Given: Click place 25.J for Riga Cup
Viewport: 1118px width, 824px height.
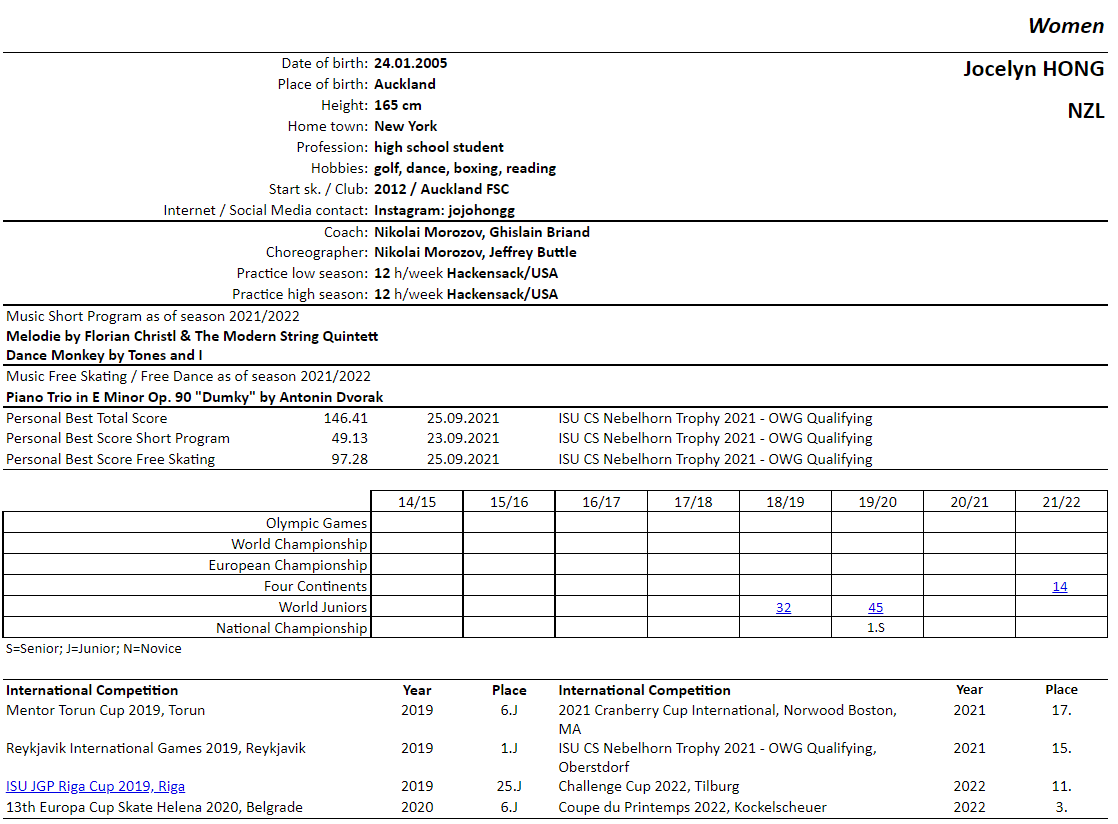Looking at the screenshot, I should (509, 786).
